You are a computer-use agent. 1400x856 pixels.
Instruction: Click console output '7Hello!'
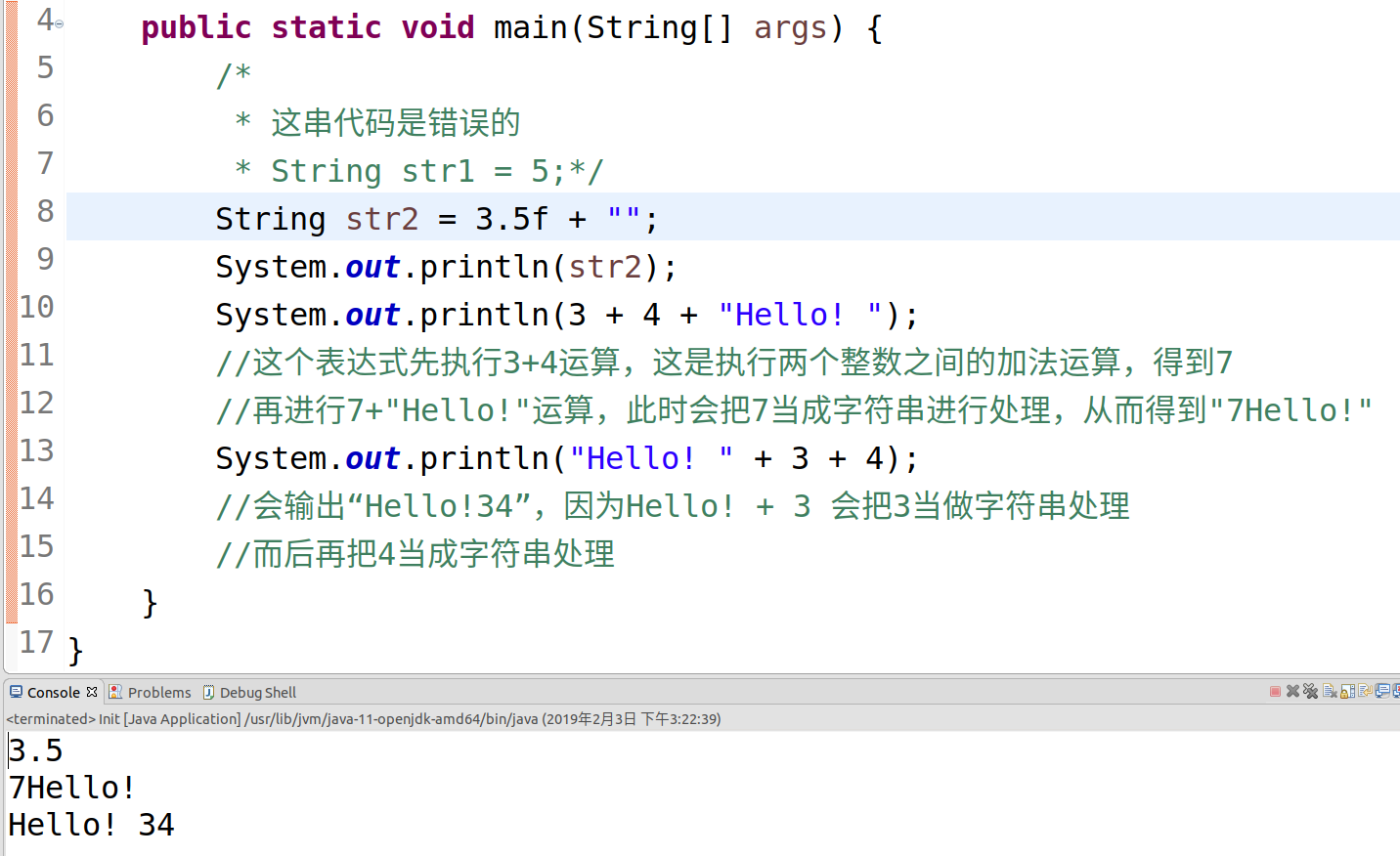[x=71, y=788]
